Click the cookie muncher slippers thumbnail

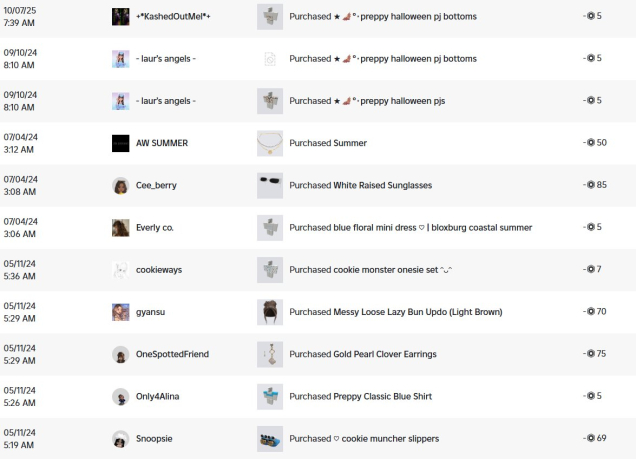269,438
